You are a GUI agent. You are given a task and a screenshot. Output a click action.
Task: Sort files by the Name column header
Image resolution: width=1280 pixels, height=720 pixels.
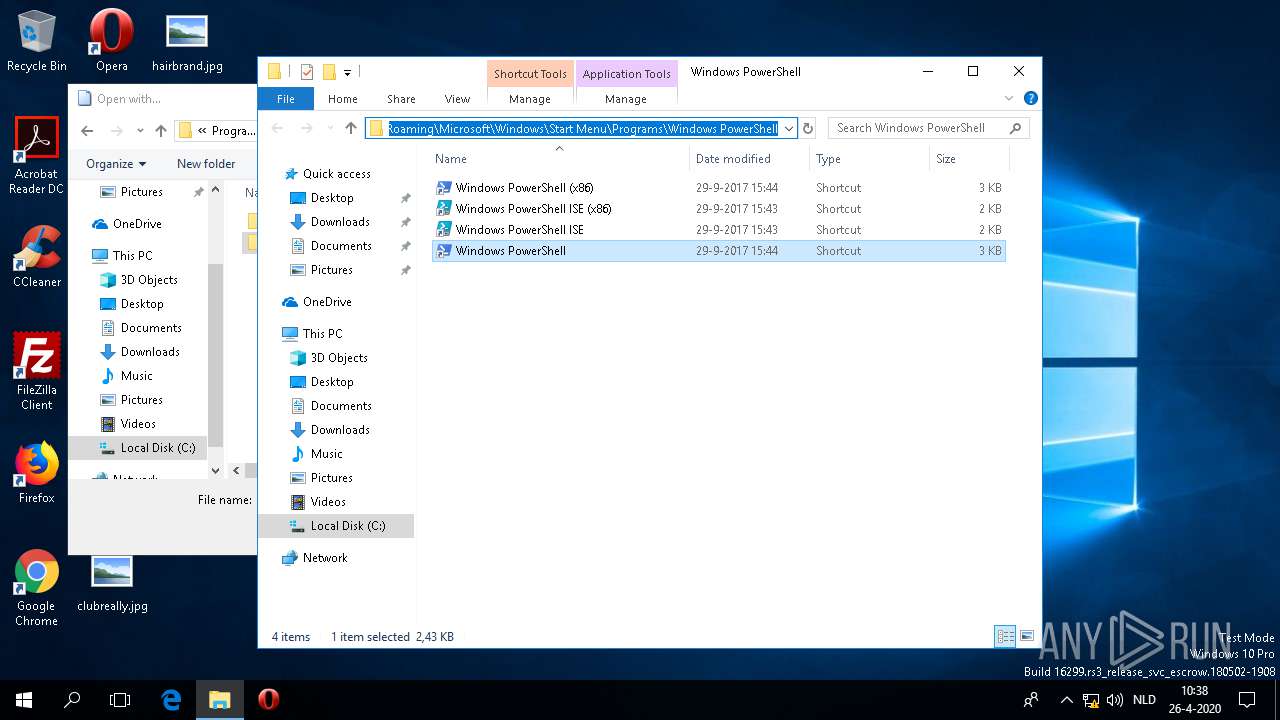(559, 159)
